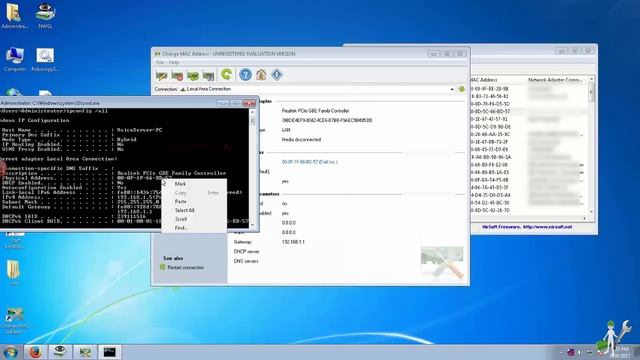
Task: Click the Local Area Connection combo box
Action: (x=317, y=89)
